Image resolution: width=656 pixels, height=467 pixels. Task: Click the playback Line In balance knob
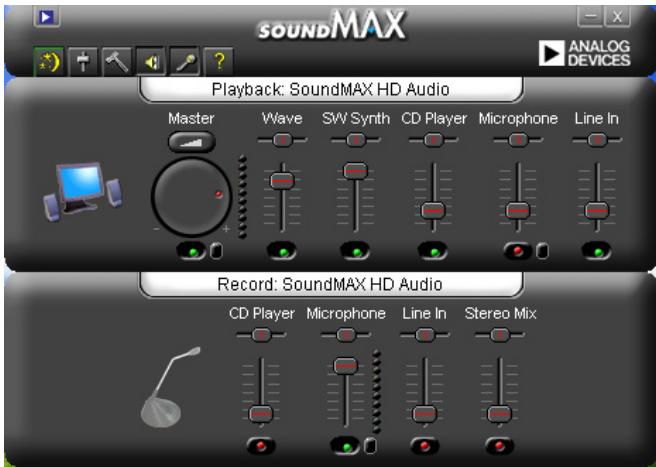(x=597, y=140)
